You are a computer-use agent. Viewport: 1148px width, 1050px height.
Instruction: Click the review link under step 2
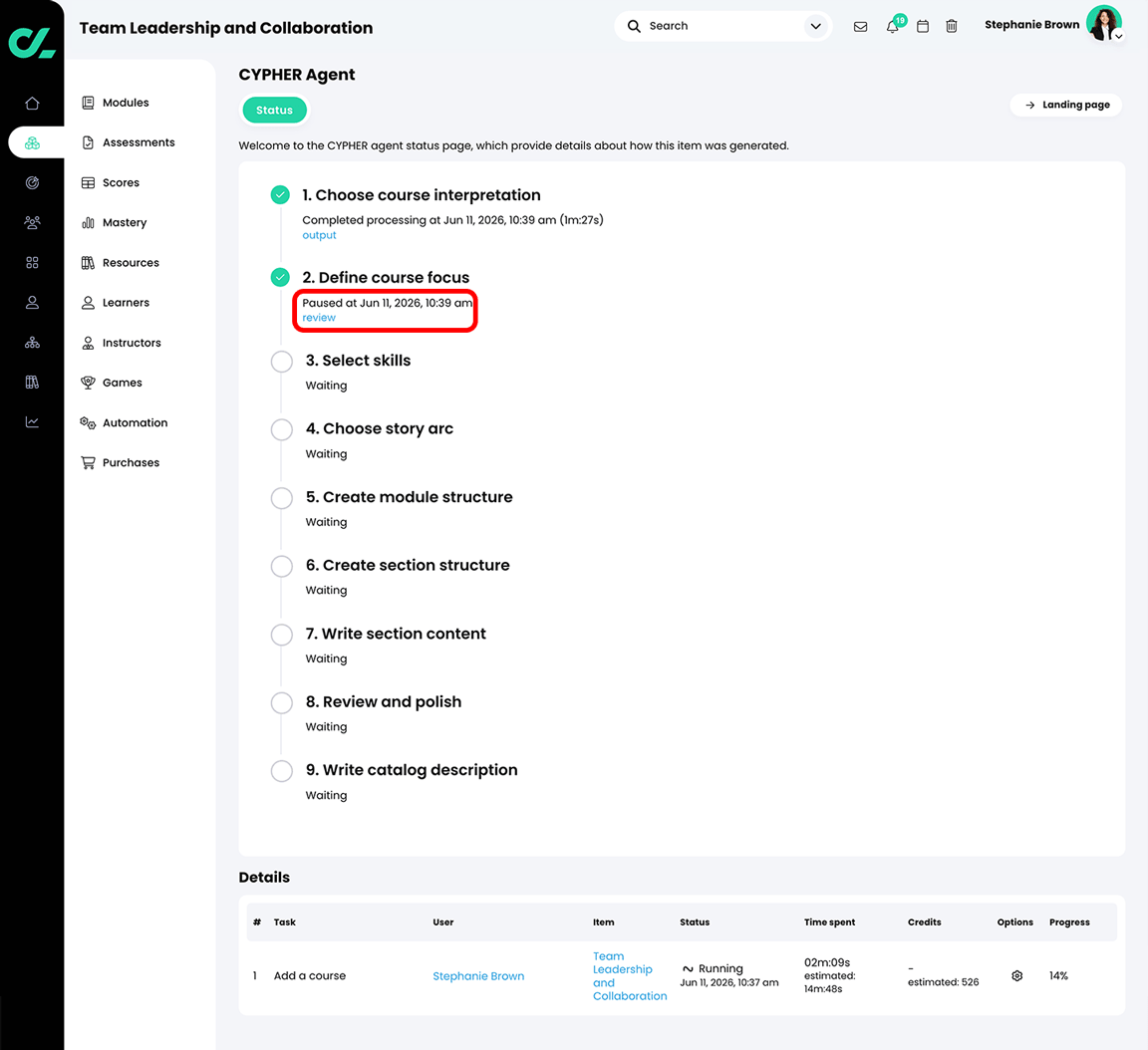click(319, 318)
